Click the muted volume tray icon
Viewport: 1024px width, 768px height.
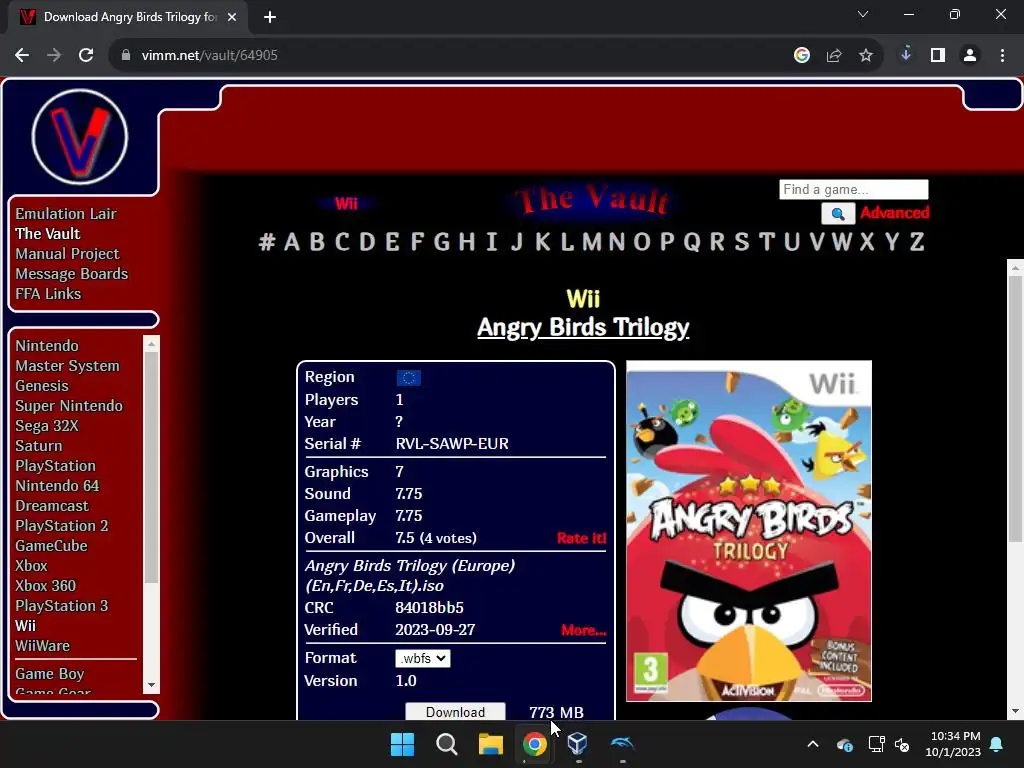902,744
